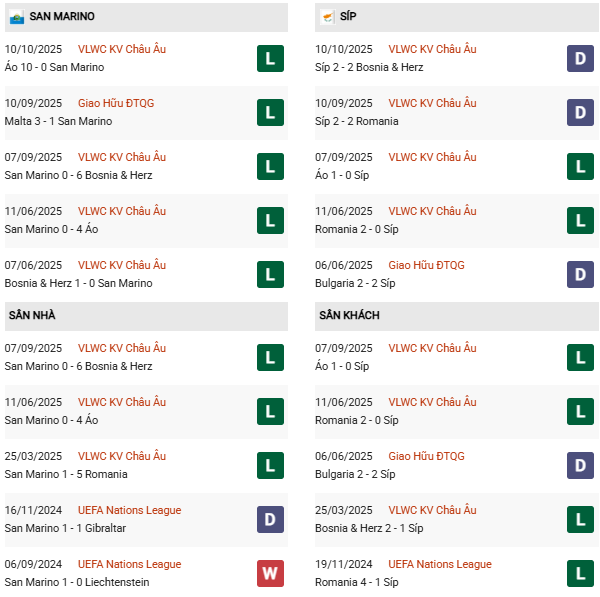This screenshot has height=597, width=600.
Task: Click the L badge for Romania 4-1 Síp
Action: click(581, 574)
